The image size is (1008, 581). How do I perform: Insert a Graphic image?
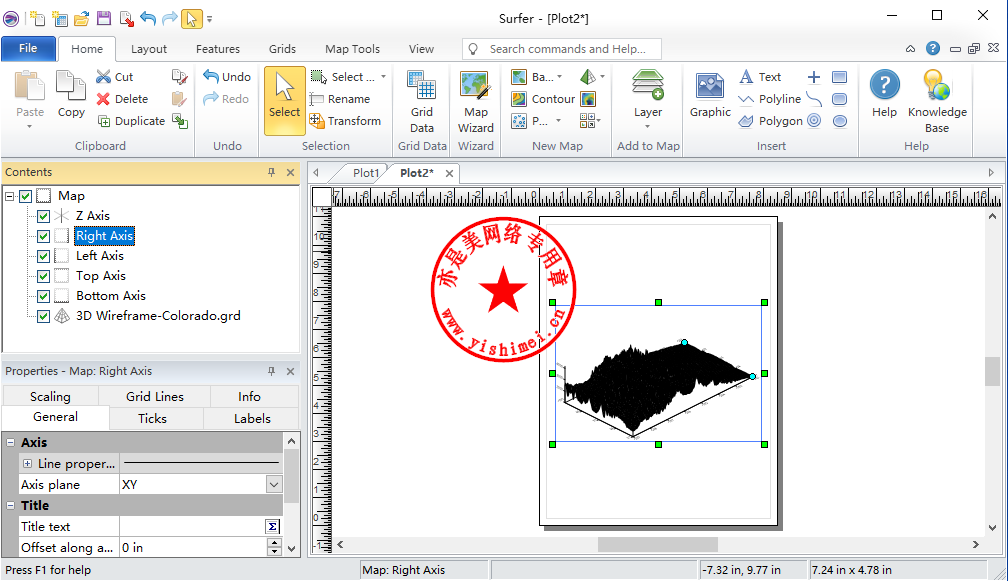(710, 94)
